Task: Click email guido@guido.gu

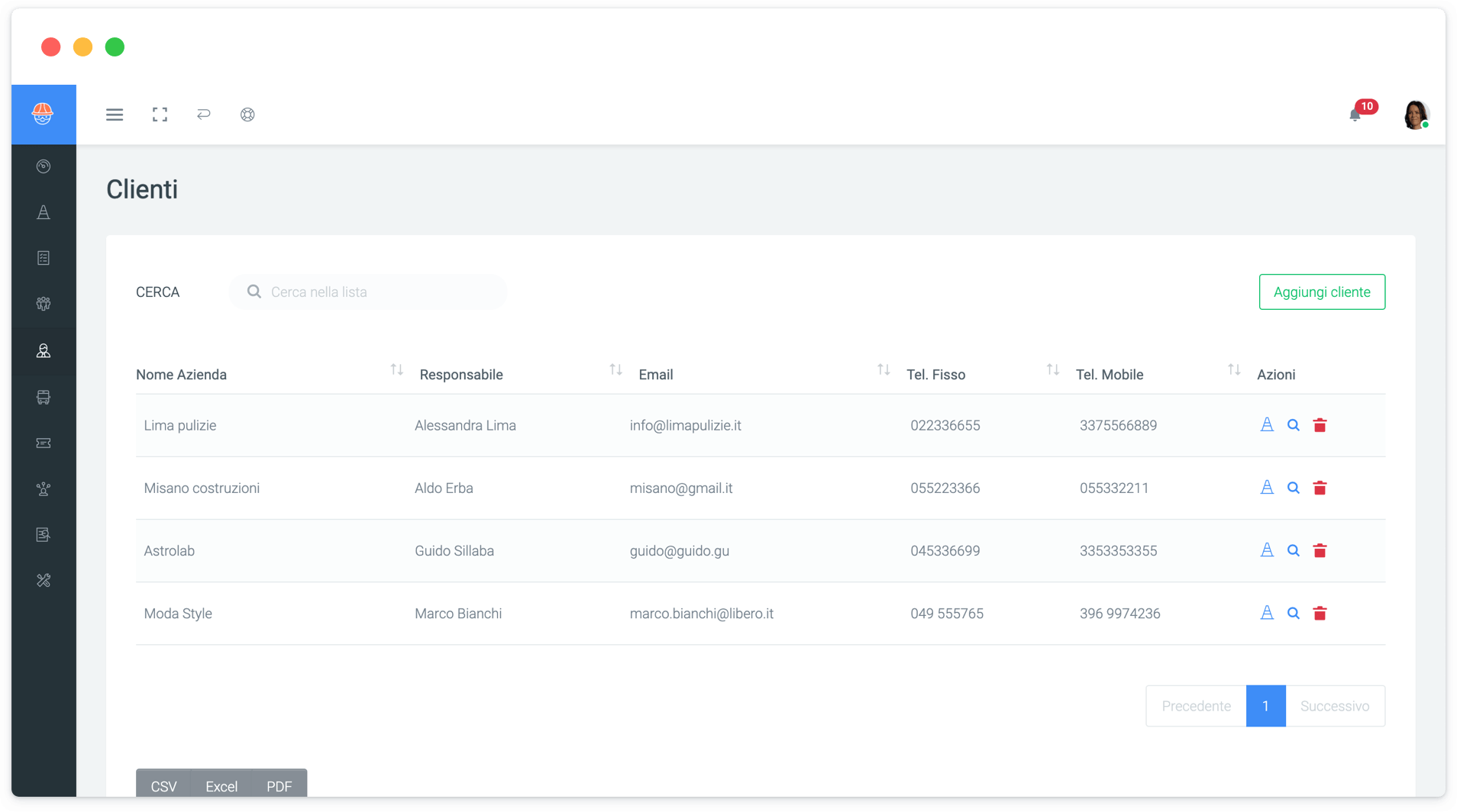Action: click(679, 550)
